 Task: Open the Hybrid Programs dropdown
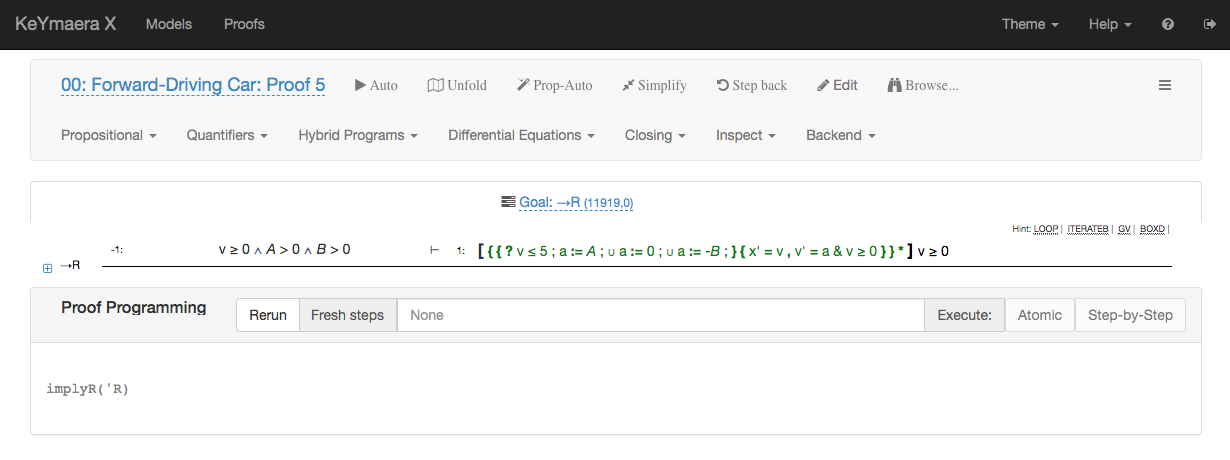358,135
